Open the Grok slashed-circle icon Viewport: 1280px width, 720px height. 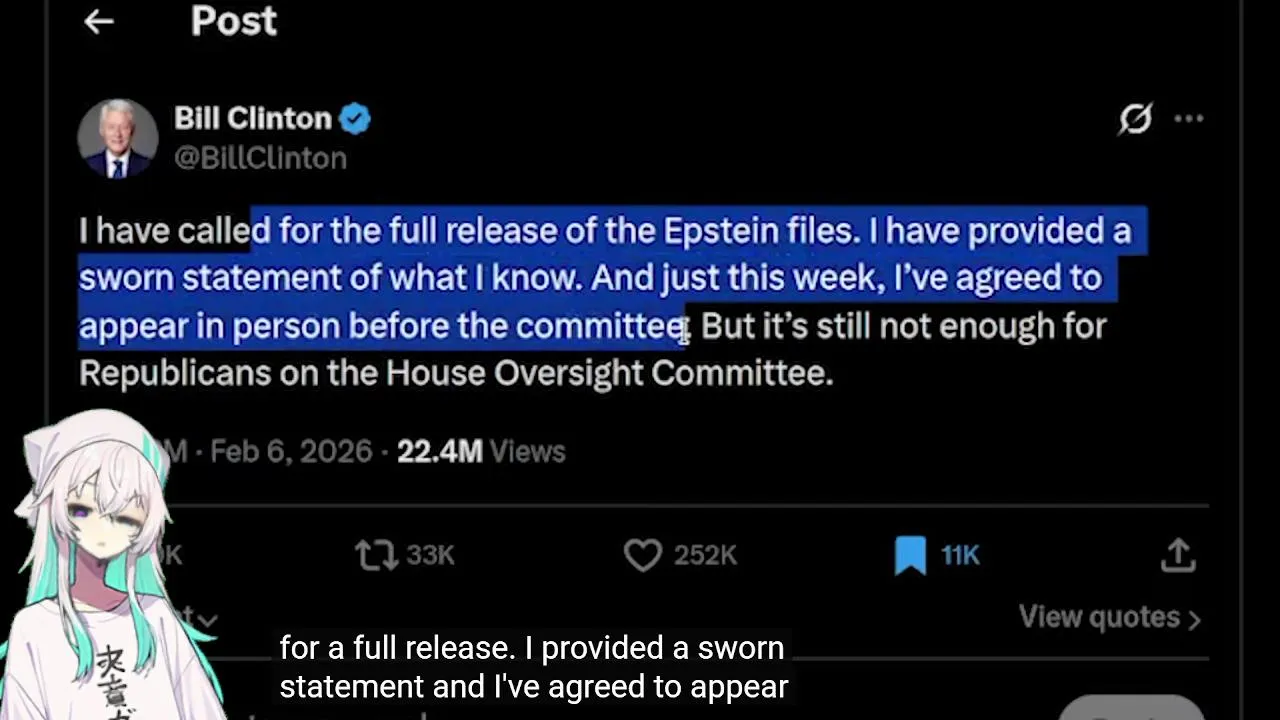tap(1135, 119)
